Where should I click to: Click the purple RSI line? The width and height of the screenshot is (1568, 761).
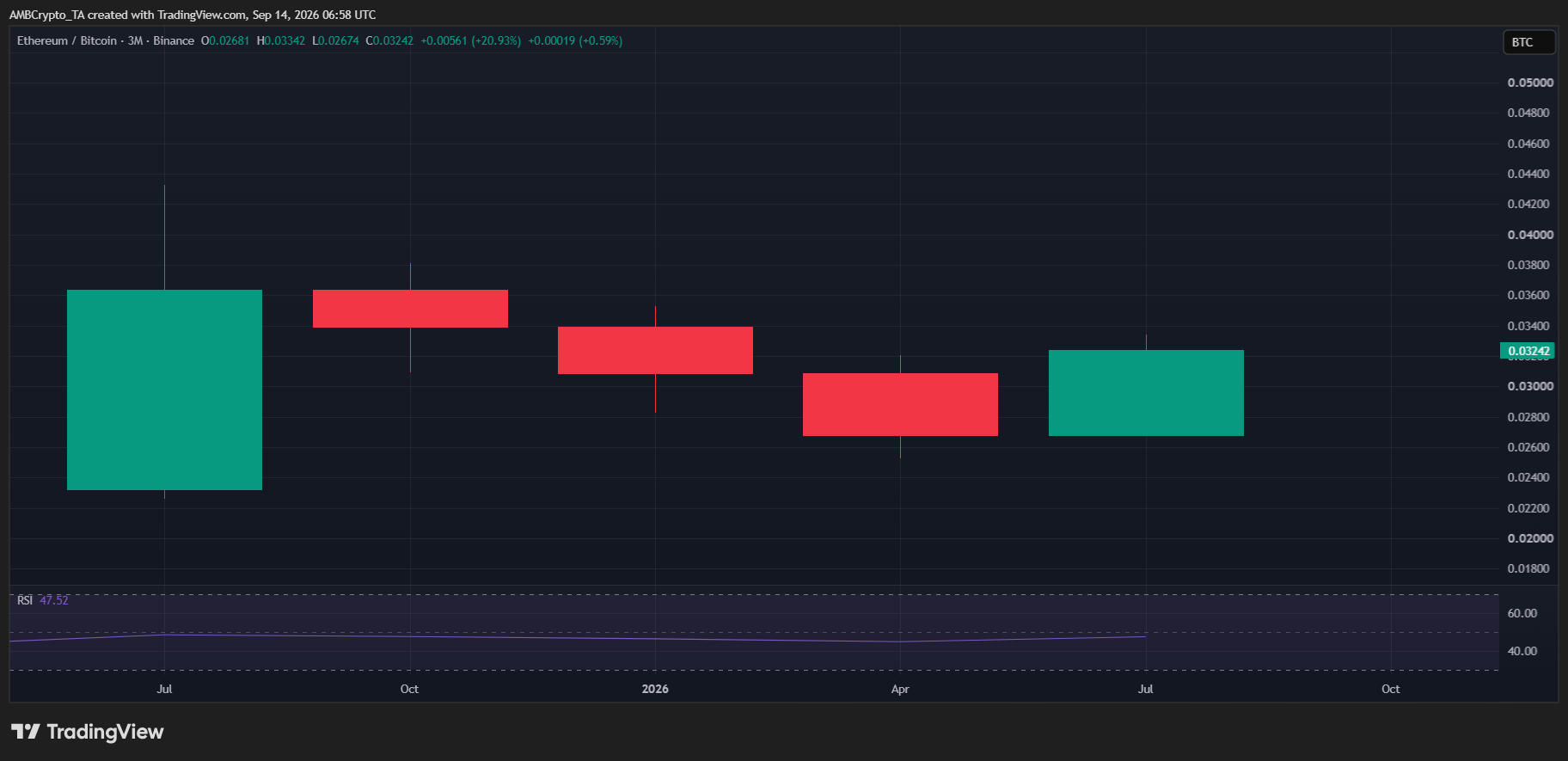(x=576, y=638)
